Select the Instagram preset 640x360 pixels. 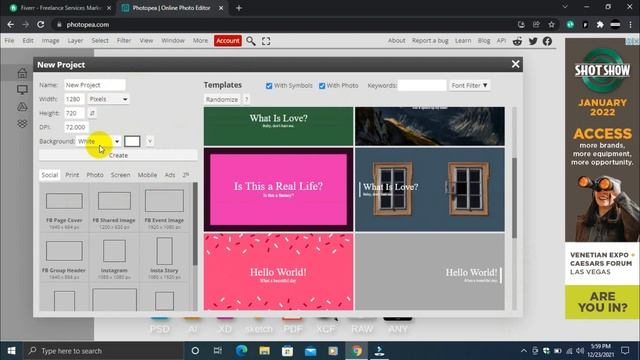(114, 258)
